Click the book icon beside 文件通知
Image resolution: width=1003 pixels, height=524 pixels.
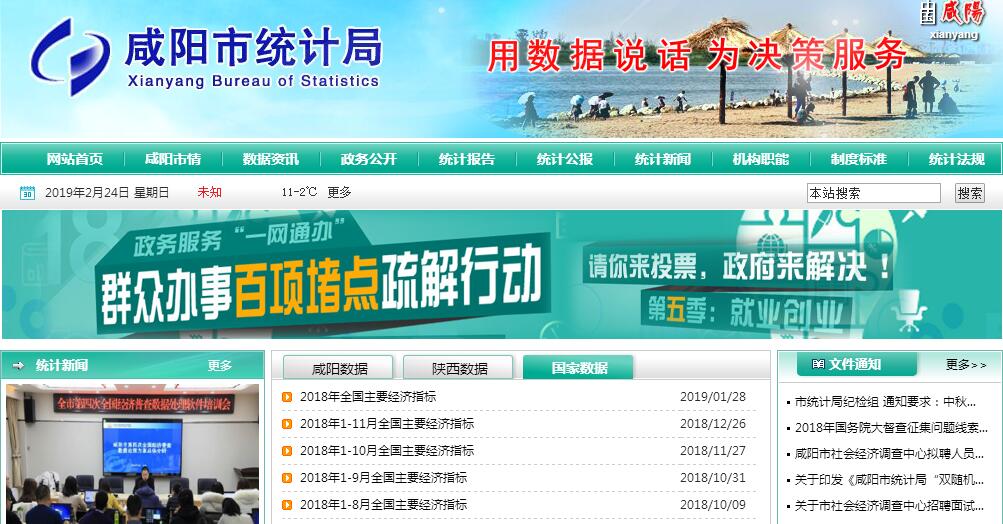pyautogui.click(x=818, y=364)
